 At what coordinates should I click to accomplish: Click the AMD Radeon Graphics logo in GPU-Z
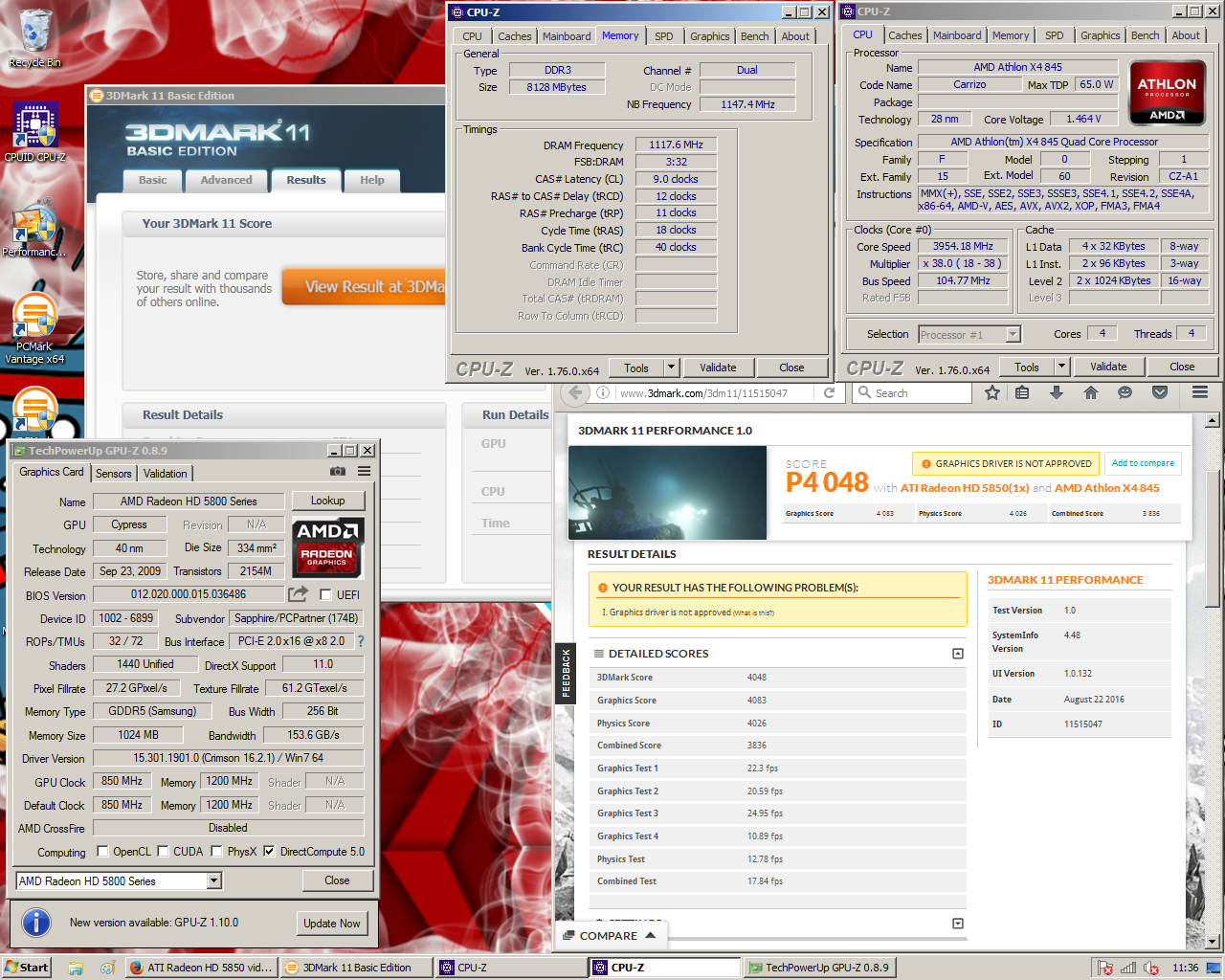pos(326,547)
